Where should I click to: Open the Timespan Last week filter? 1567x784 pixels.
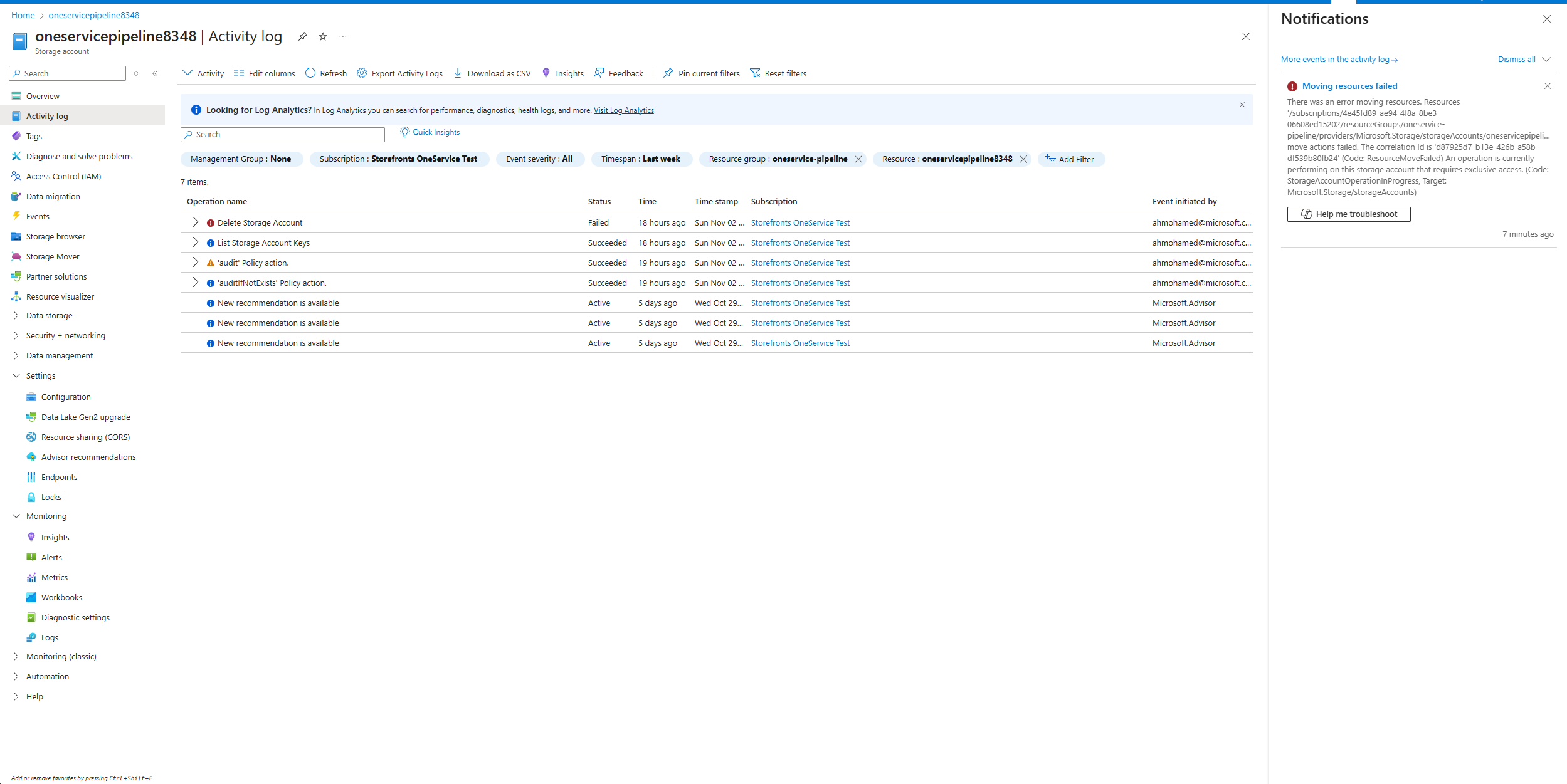click(641, 159)
